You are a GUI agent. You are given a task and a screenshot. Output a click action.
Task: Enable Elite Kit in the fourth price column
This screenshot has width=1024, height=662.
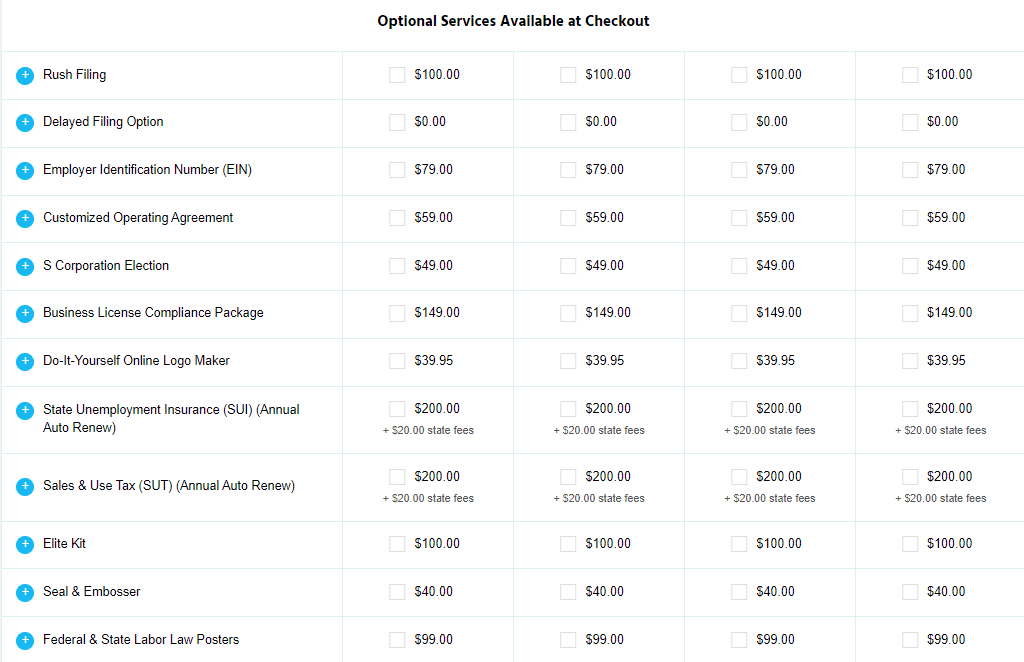tap(910, 544)
